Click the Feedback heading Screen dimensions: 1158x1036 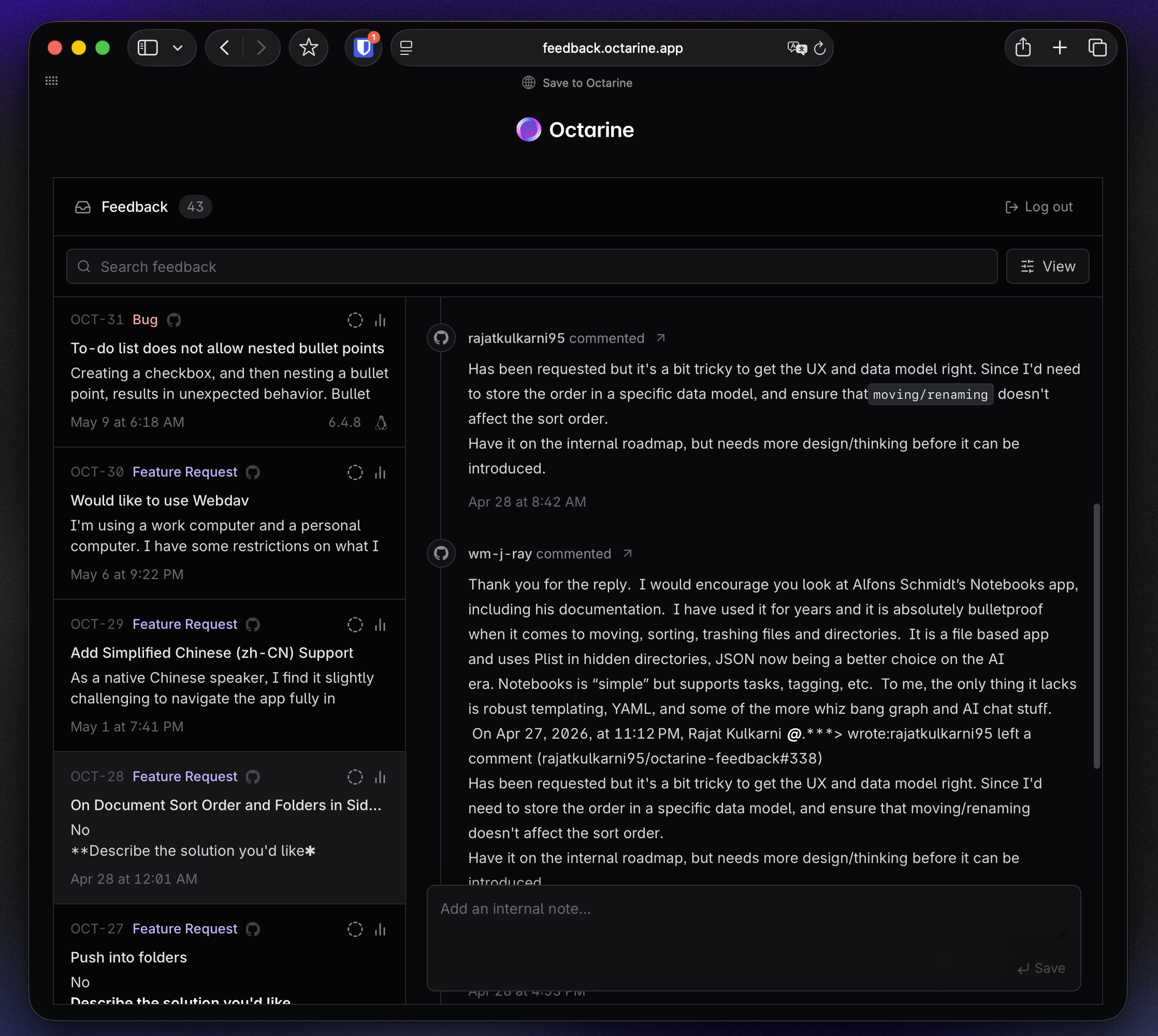tap(134, 207)
